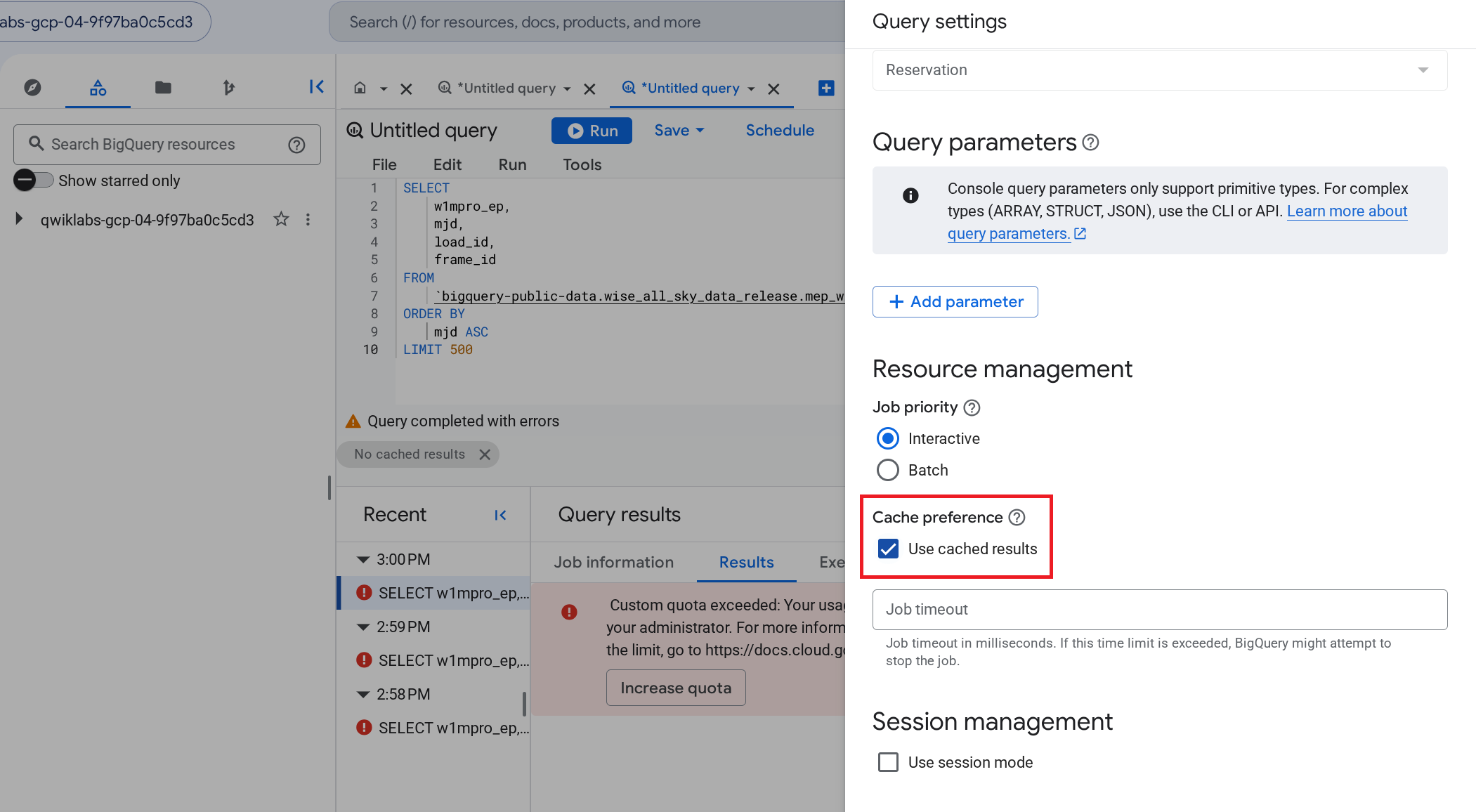Image resolution: width=1476 pixels, height=812 pixels.
Task: Add a new query tab with plus icon
Action: [826, 88]
